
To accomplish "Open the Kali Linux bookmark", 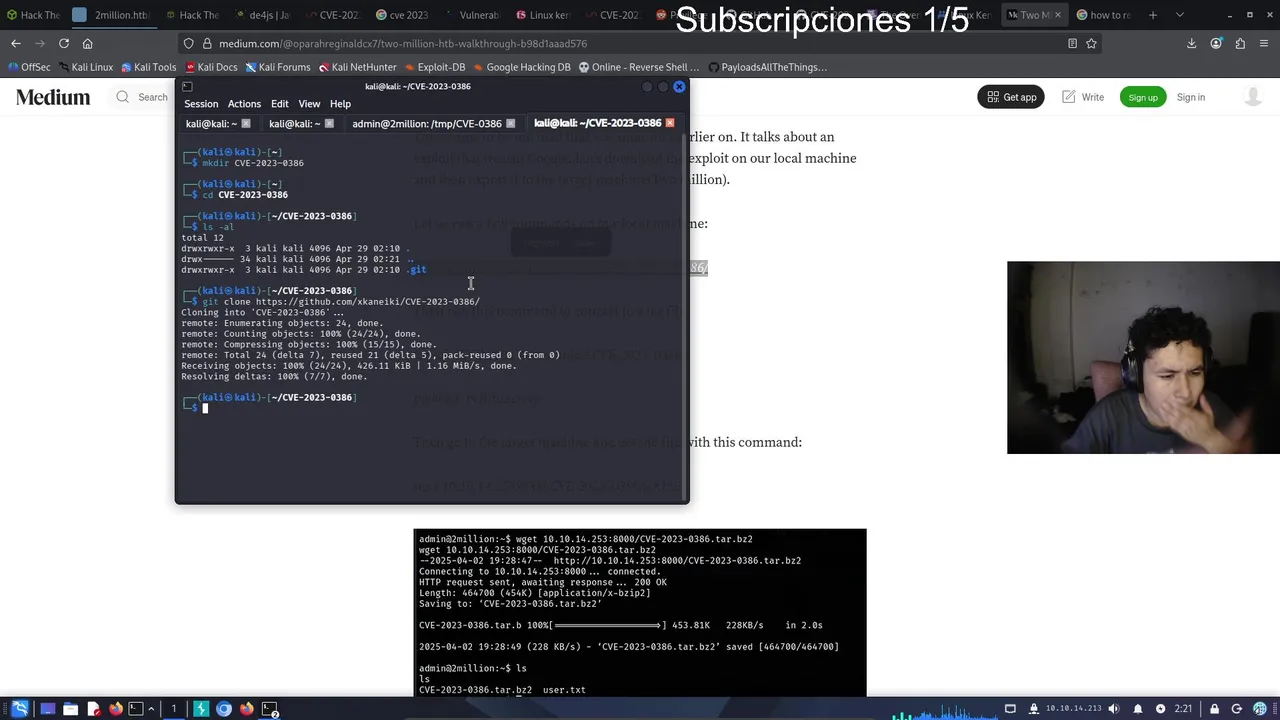I will [x=85, y=67].
